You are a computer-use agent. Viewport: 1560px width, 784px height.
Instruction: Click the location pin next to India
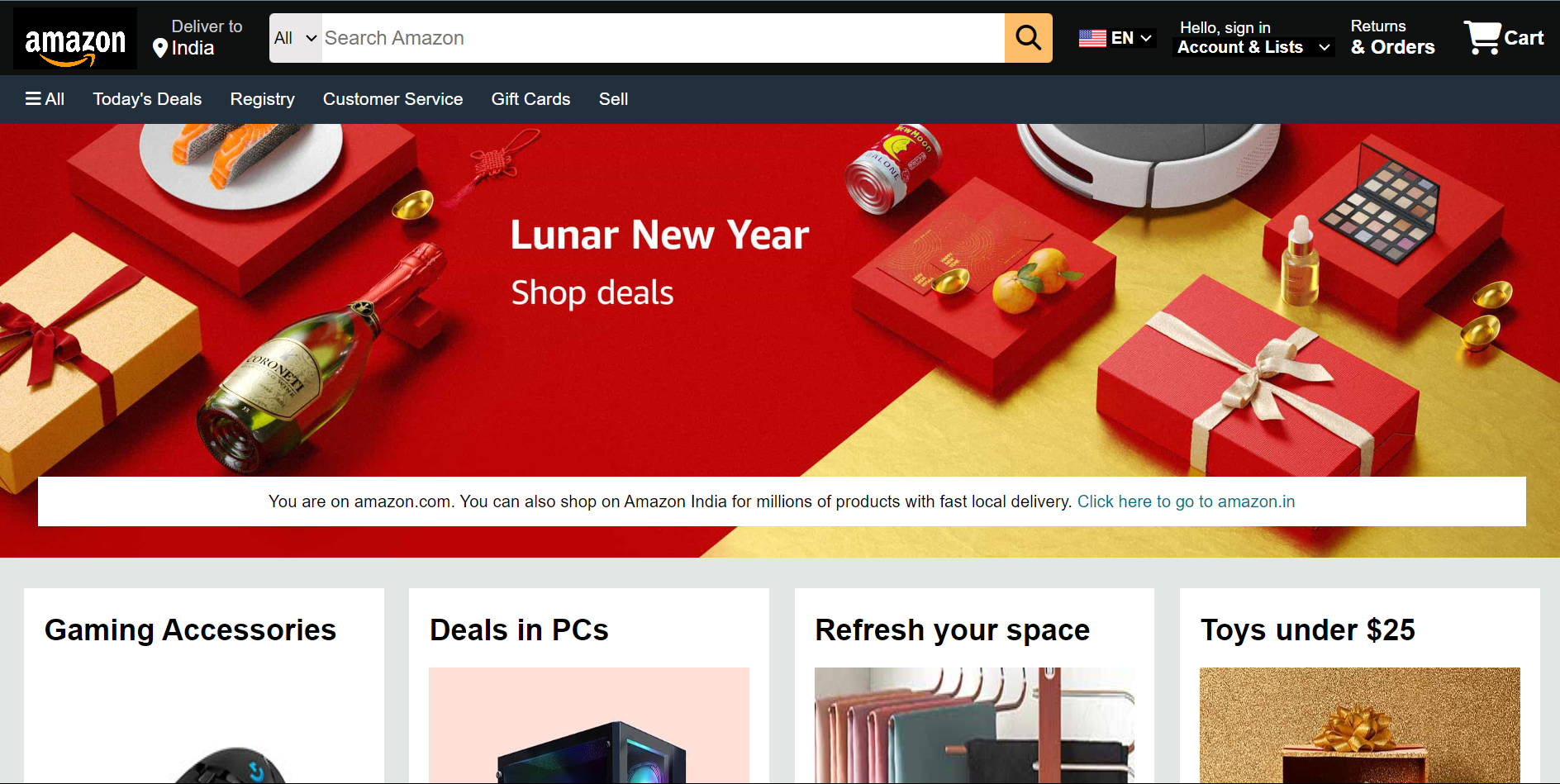point(160,49)
